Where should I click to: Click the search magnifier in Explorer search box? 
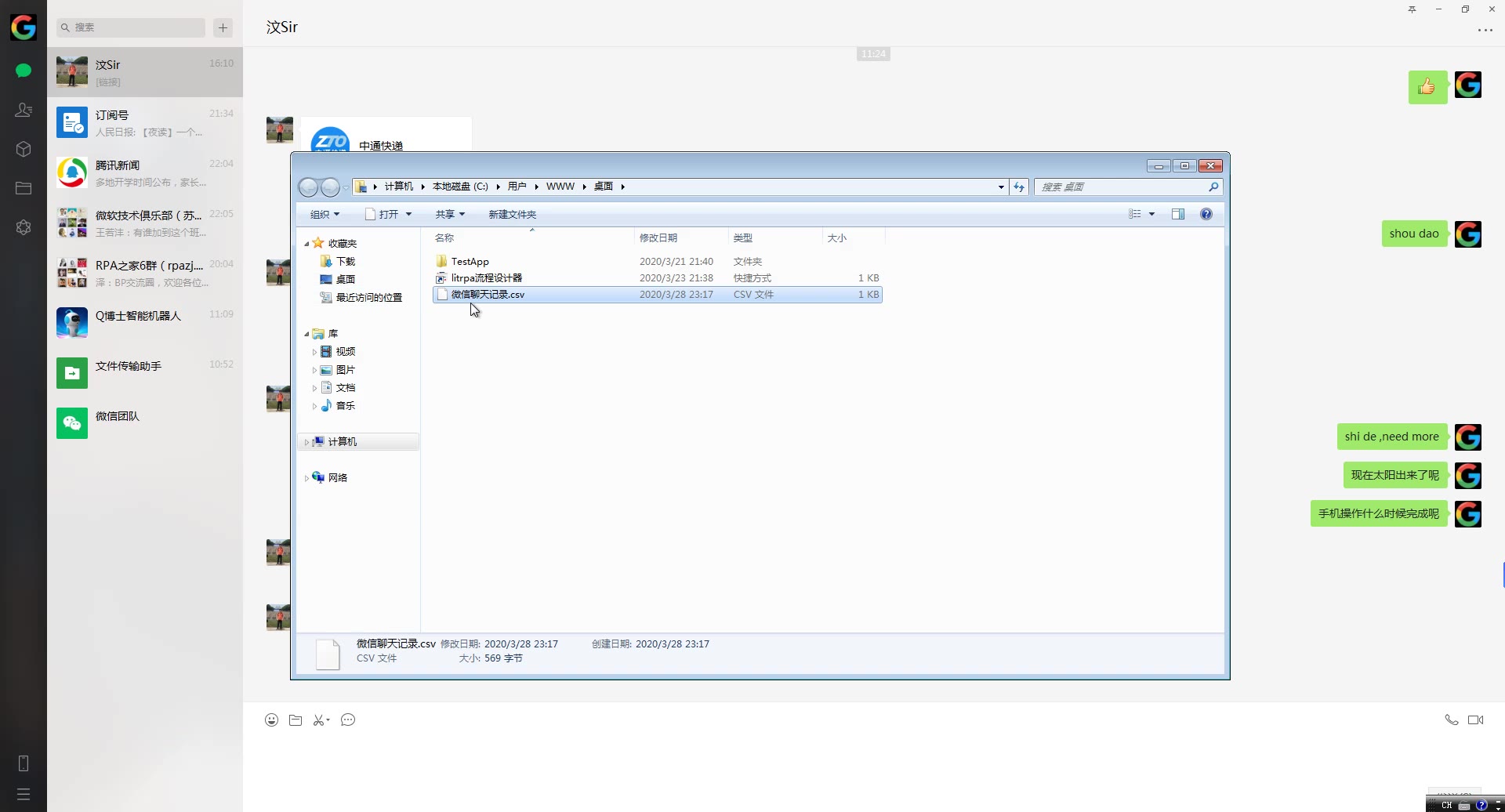click(1213, 187)
